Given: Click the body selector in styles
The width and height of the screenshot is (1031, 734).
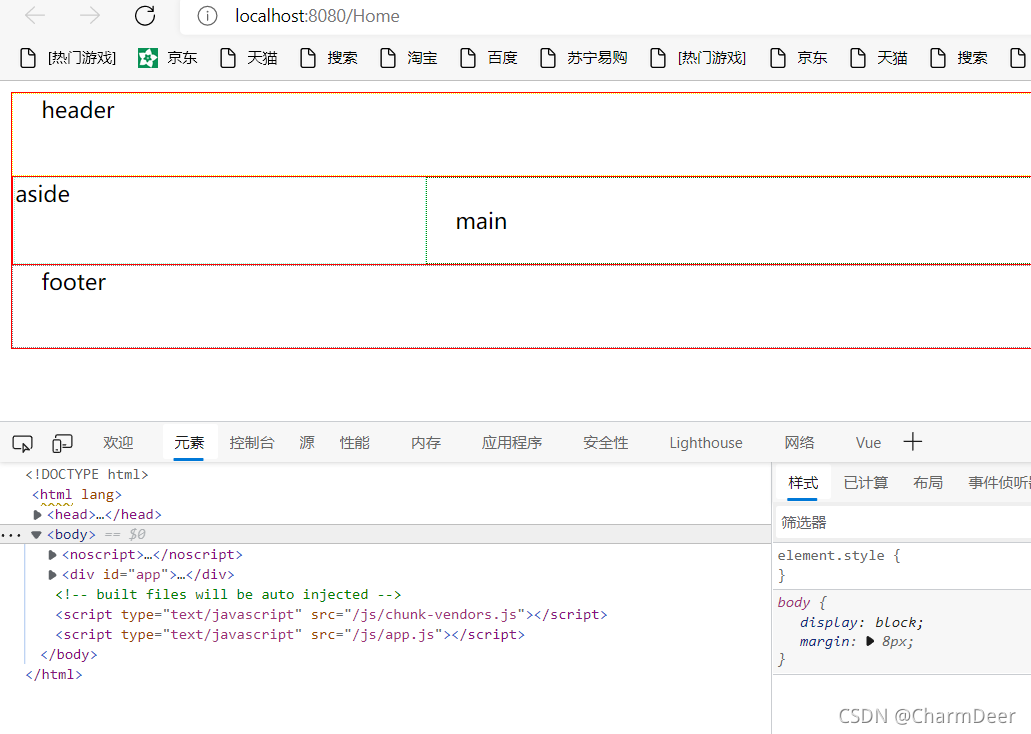Looking at the screenshot, I should click(x=794, y=602).
